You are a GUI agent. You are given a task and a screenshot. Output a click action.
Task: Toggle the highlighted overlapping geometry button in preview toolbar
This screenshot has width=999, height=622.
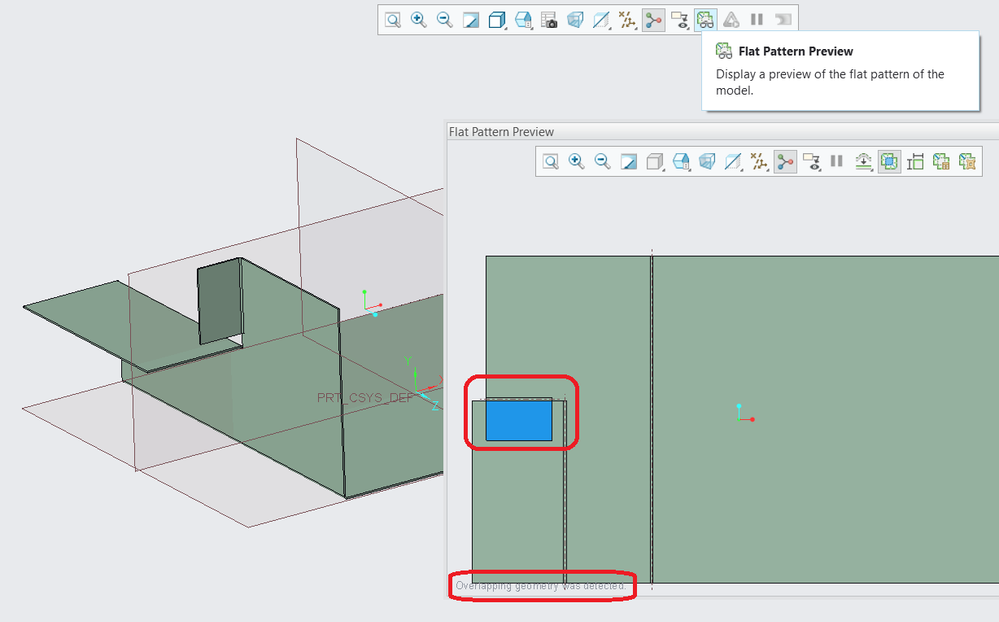[x=889, y=162]
